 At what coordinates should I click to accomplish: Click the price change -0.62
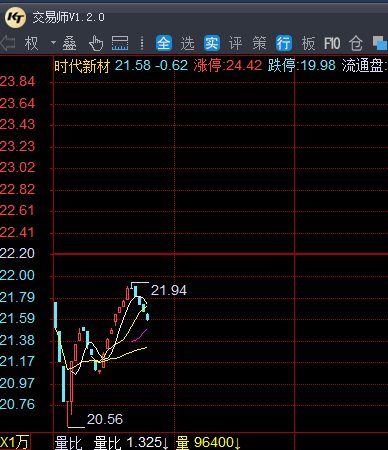[x=171, y=66]
